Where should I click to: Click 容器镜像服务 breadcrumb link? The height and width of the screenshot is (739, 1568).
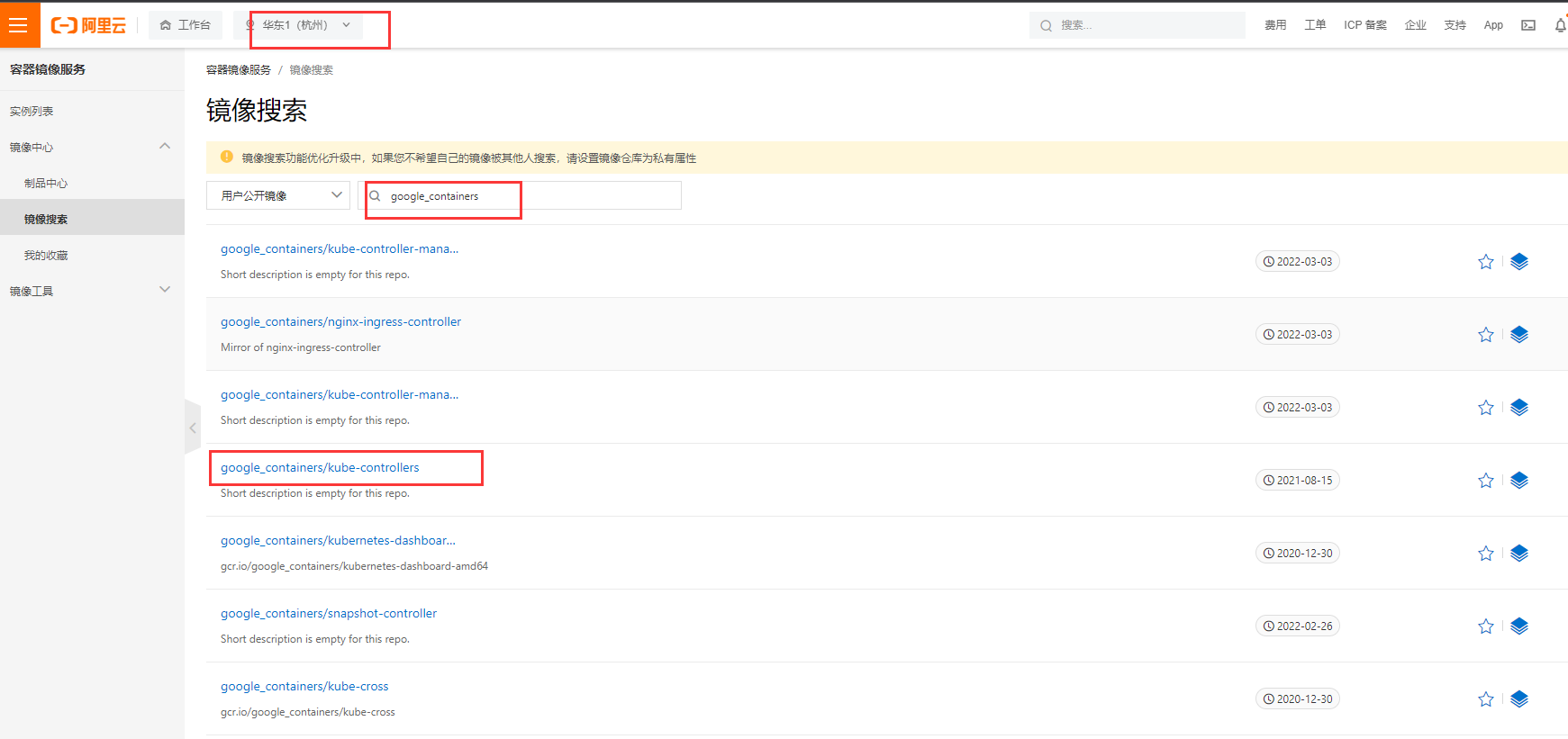(239, 70)
